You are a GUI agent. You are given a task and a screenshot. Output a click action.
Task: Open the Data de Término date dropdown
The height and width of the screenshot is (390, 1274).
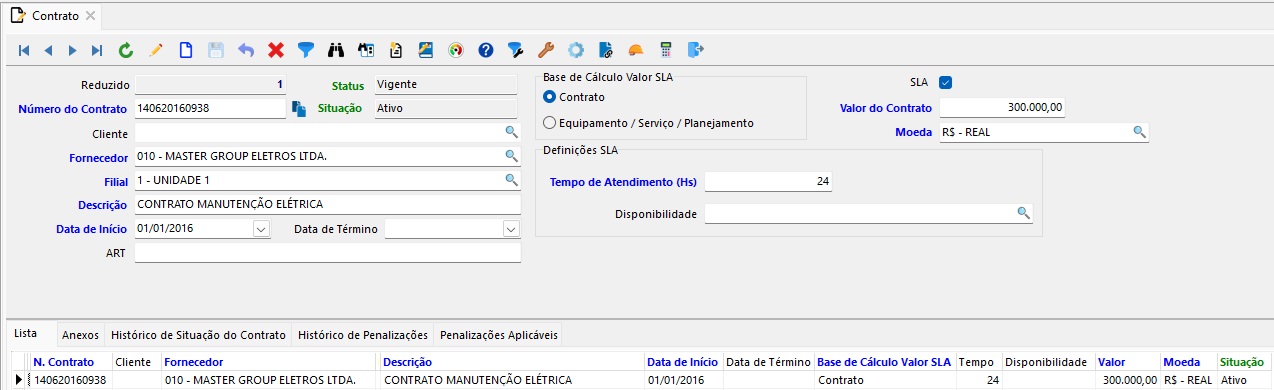click(x=511, y=228)
